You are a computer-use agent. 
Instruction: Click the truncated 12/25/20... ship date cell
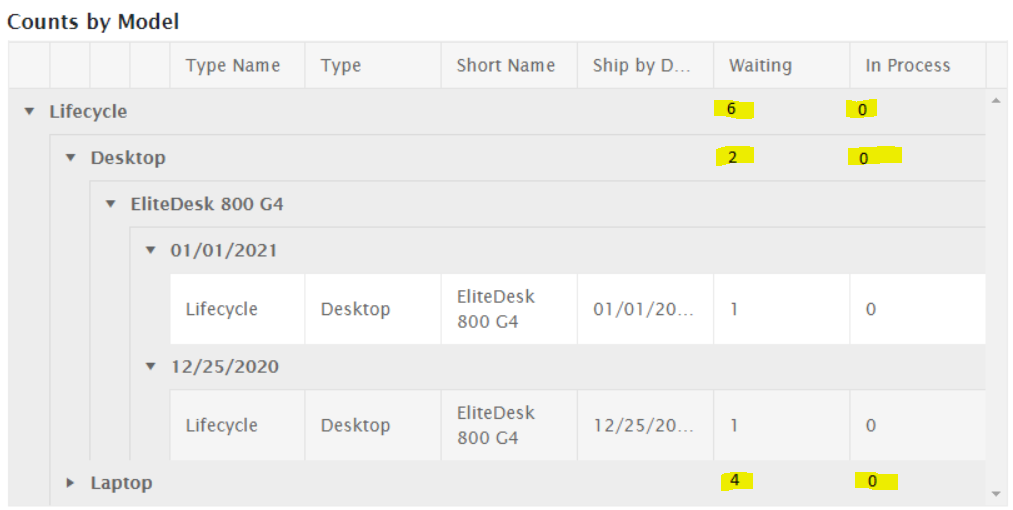pos(643,425)
